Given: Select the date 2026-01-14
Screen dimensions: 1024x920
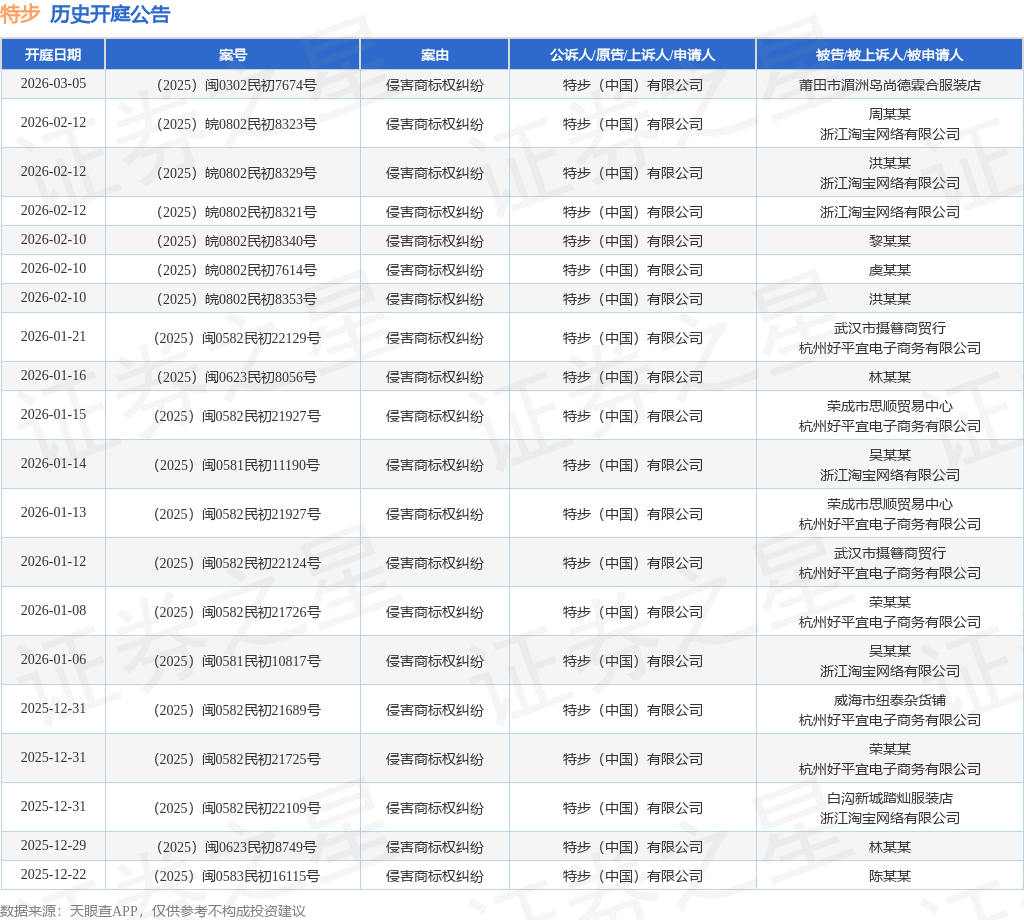Looking at the screenshot, I should (x=53, y=464).
